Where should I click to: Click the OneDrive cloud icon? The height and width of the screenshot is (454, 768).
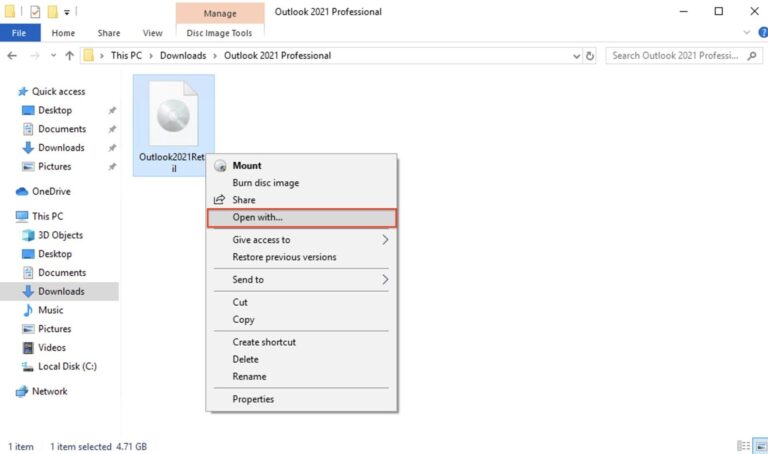point(22,191)
